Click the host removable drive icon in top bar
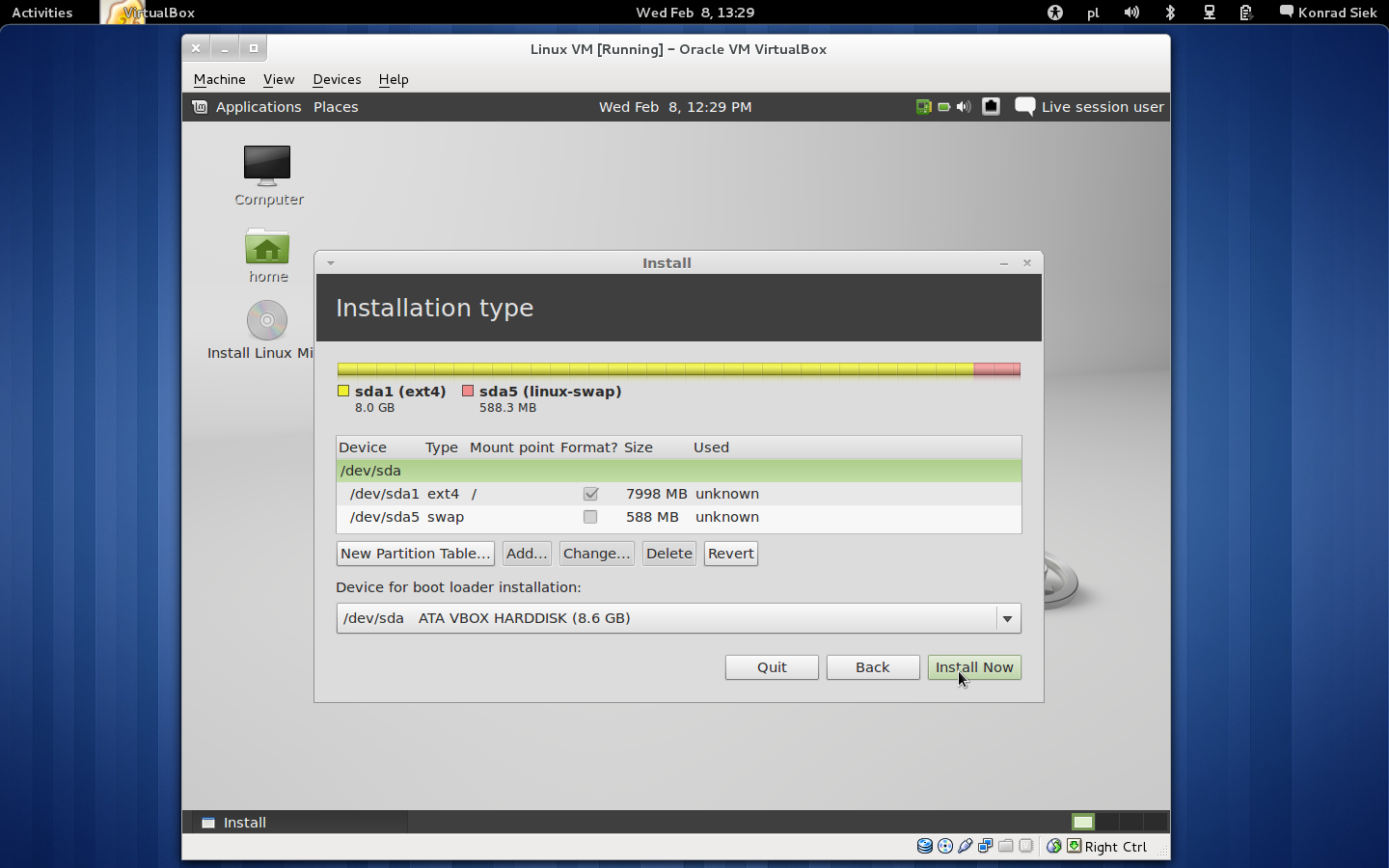1389x868 pixels. click(1246, 13)
